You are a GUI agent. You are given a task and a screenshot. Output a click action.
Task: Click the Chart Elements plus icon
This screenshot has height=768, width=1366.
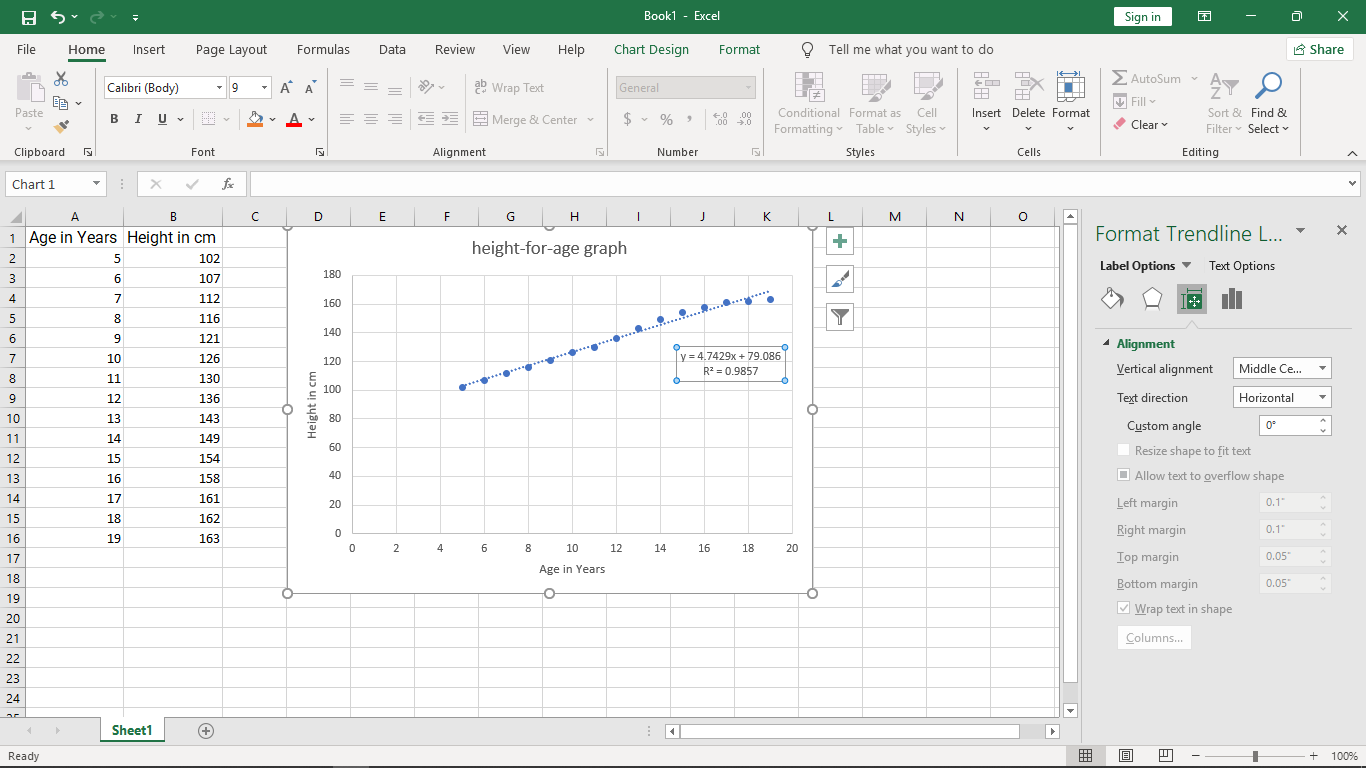click(x=840, y=241)
